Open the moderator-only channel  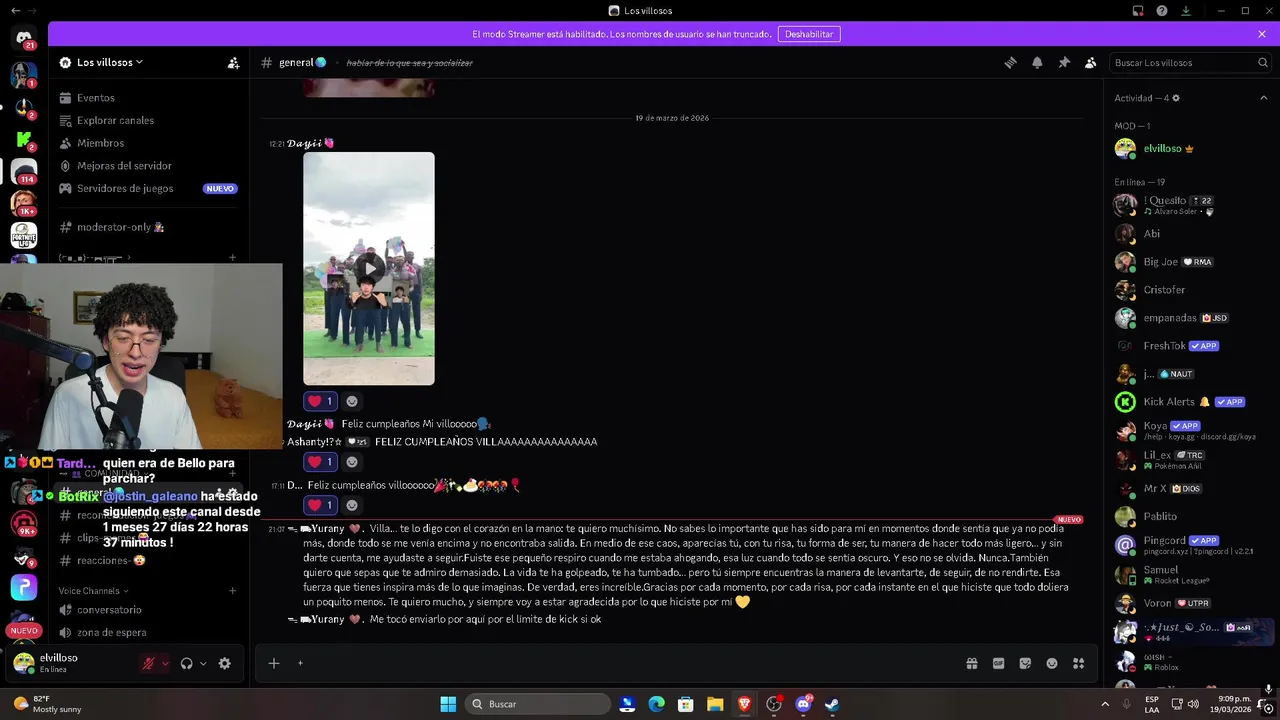click(148, 227)
